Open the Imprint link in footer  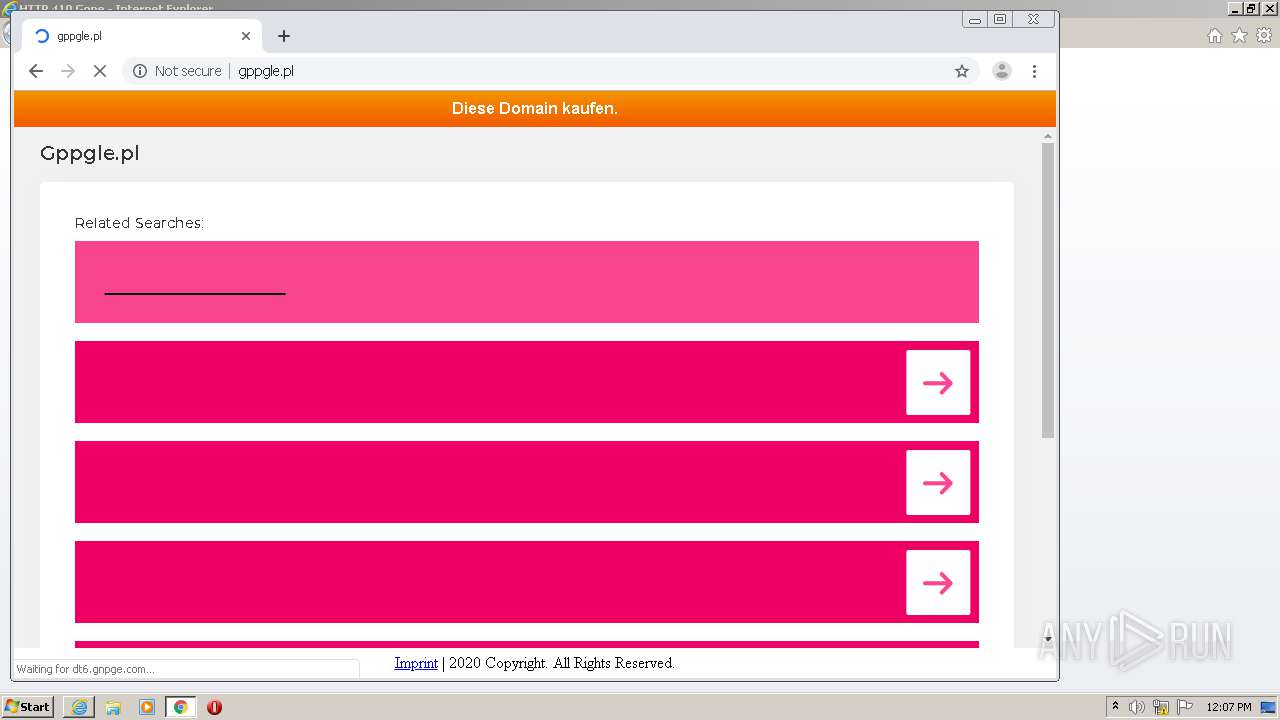pyautogui.click(x=416, y=663)
